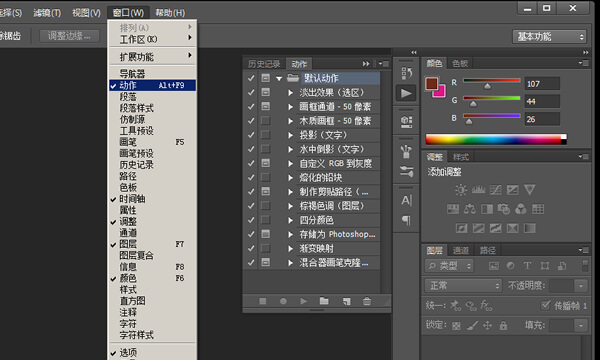Open the 基本功能 workspace dropdown
The height and width of the screenshot is (360, 600).
pos(549,37)
